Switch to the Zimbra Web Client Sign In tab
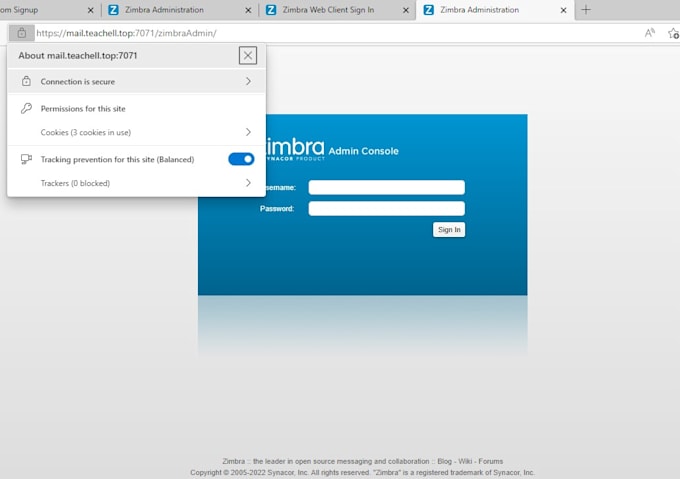This screenshot has height=479, width=680. [337, 10]
